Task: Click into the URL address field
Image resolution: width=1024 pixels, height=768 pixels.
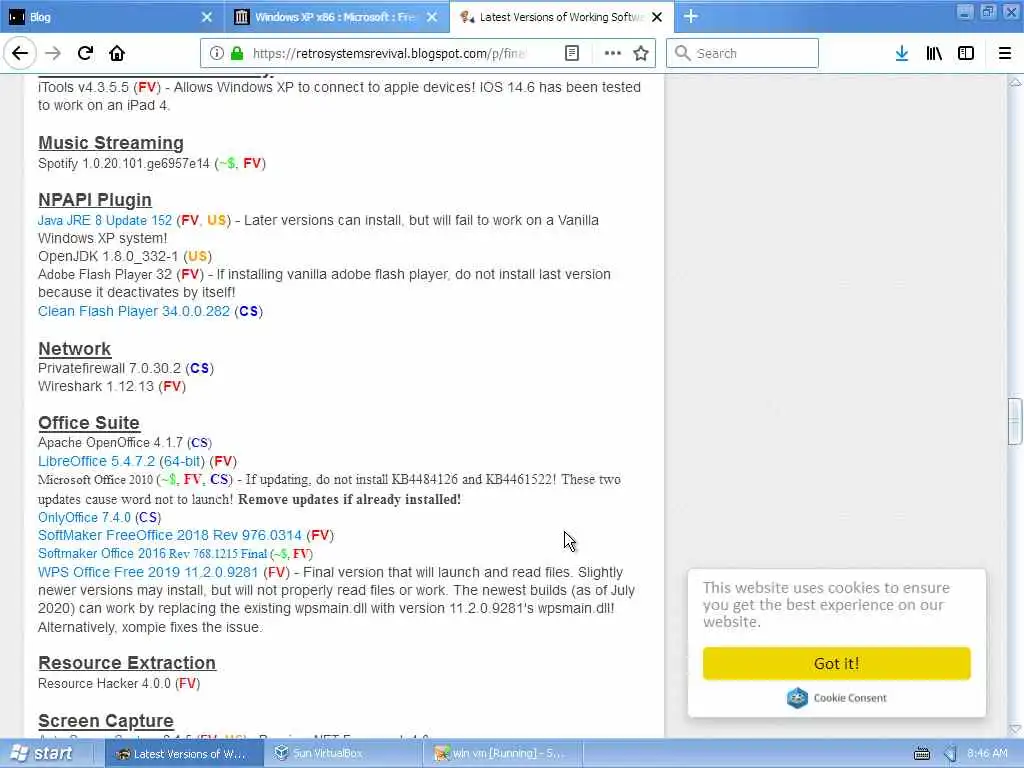Action: [389, 54]
